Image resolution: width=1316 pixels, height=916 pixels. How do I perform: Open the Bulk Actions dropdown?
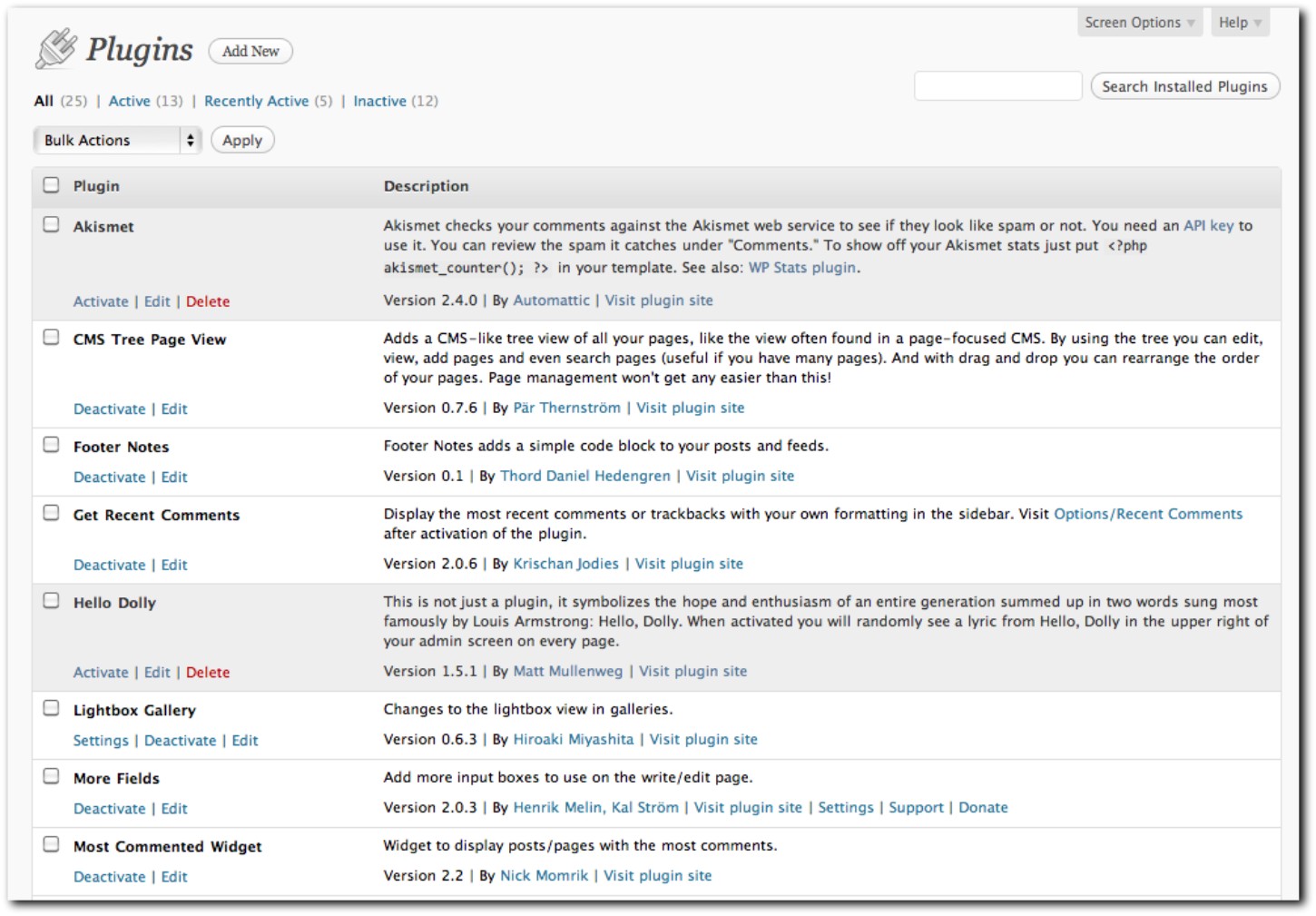pyautogui.click(x=117, y=140)
